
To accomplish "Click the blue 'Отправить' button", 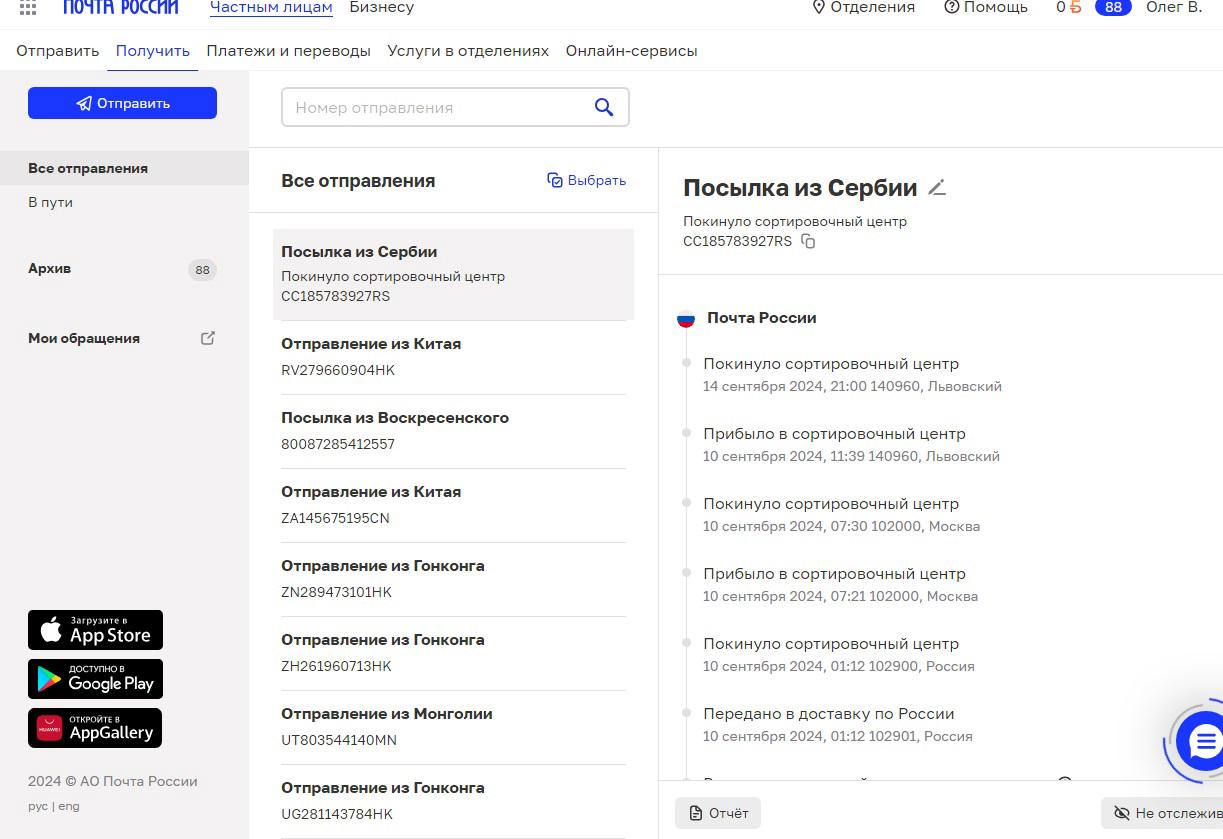I will (122, 103).
